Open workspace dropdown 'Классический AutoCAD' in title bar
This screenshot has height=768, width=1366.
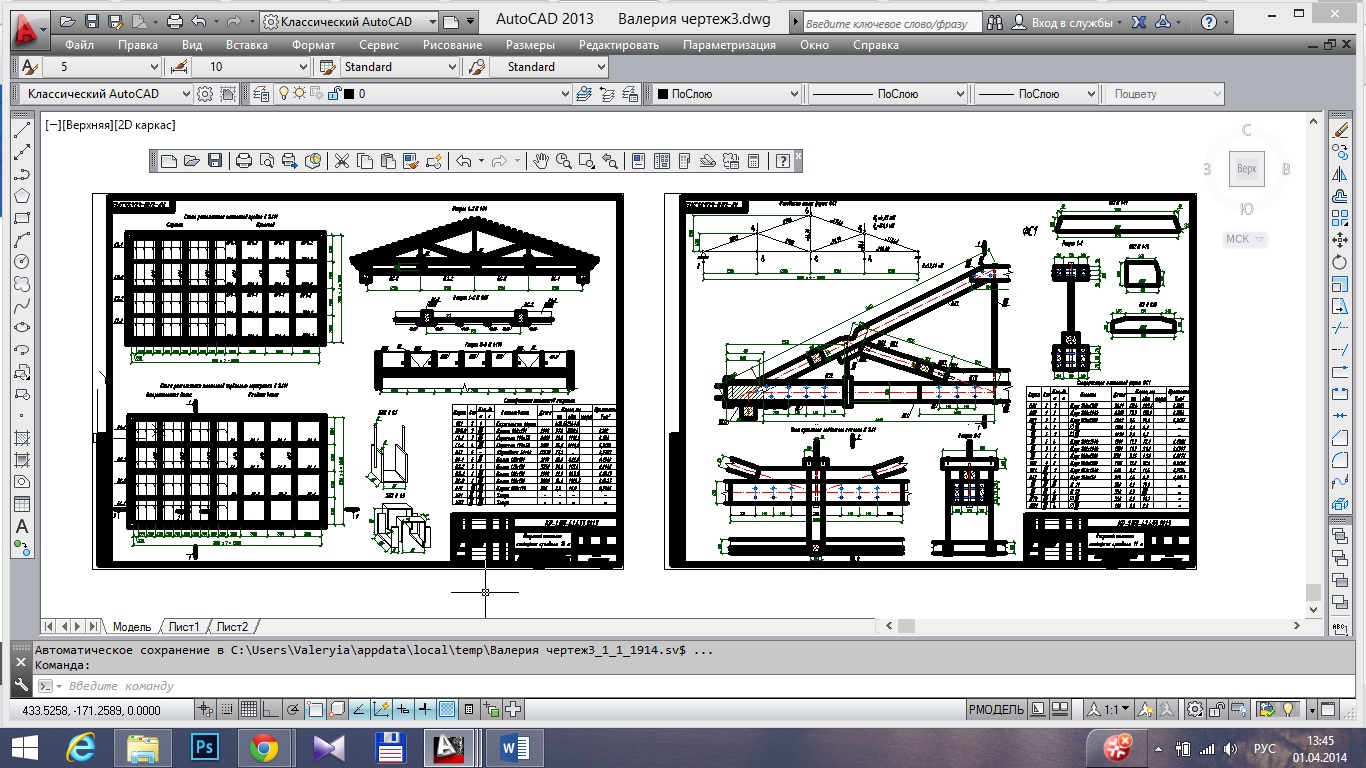(349, 21)
